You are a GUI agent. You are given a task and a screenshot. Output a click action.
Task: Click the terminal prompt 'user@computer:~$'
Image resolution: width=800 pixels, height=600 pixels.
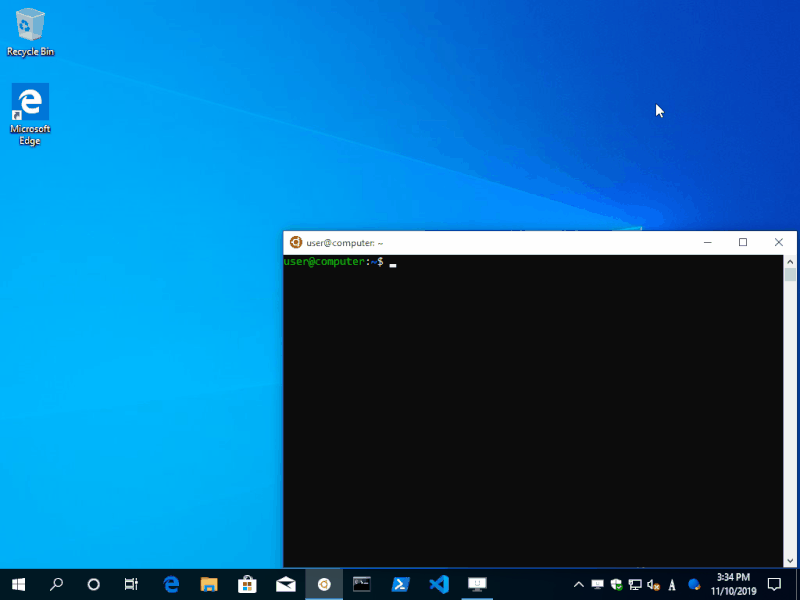point(334,262)
